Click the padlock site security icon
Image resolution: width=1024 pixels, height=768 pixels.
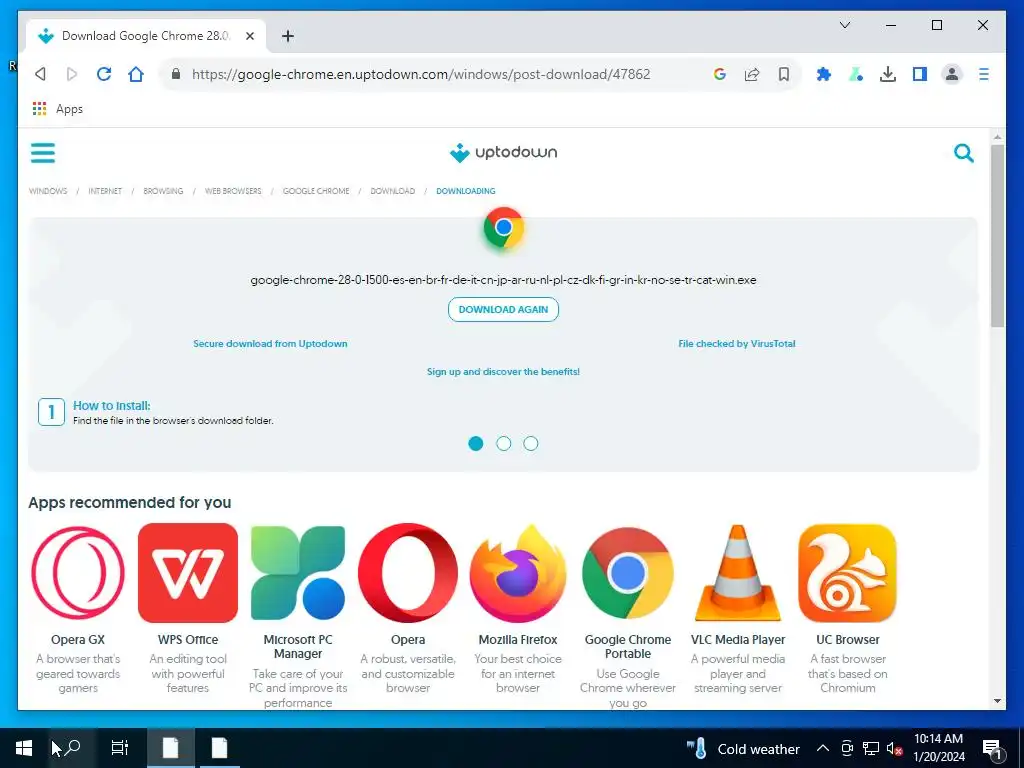(x=176, y=74)
